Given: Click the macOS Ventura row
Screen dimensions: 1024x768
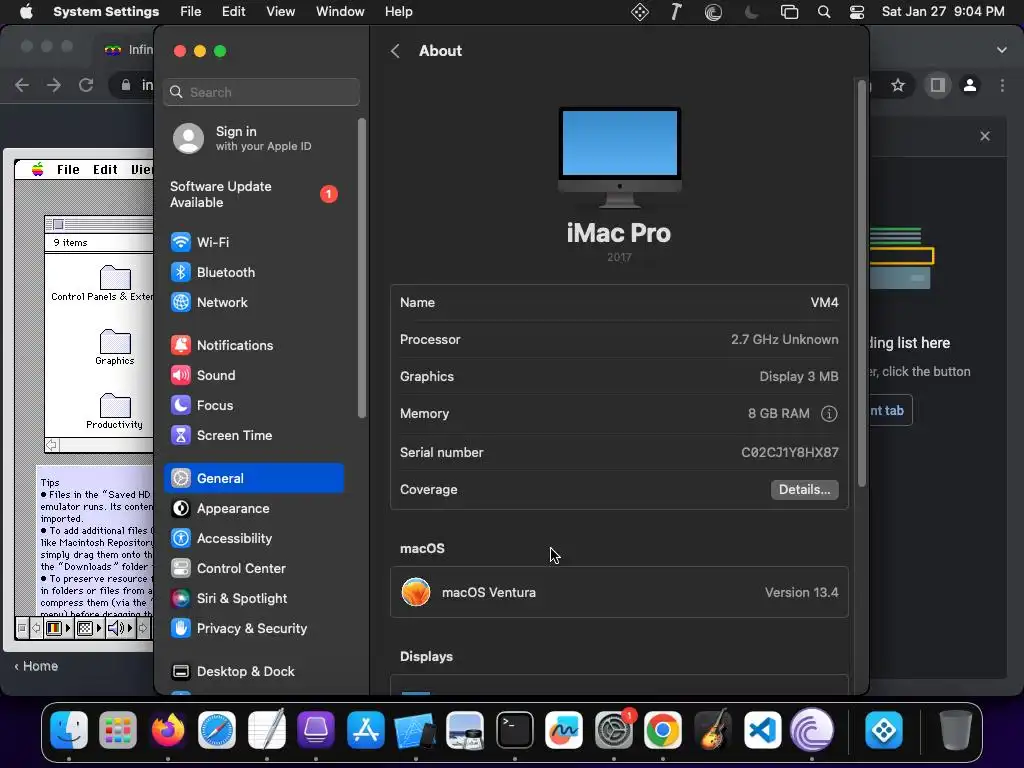Looking at the screenshot, I should pyautogui.click(x=619, y=592).
